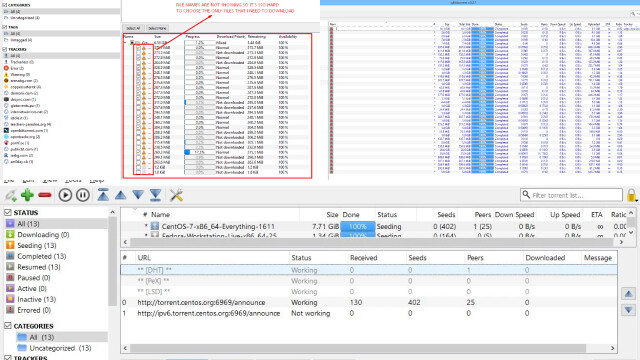This screenshot has width=640, height=360.
Task: Select the ** [PeX] ** tracker row
Action: click(x=369, y=281)
